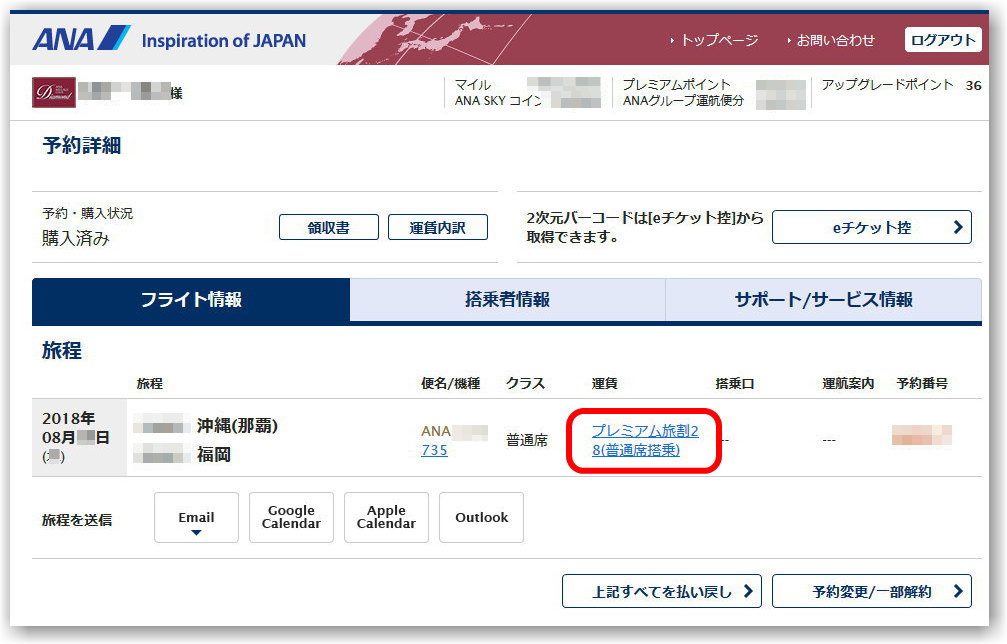Click the 旅程 section heading
This screenshot has height=644, width=1007.
[x=62, y=350]
